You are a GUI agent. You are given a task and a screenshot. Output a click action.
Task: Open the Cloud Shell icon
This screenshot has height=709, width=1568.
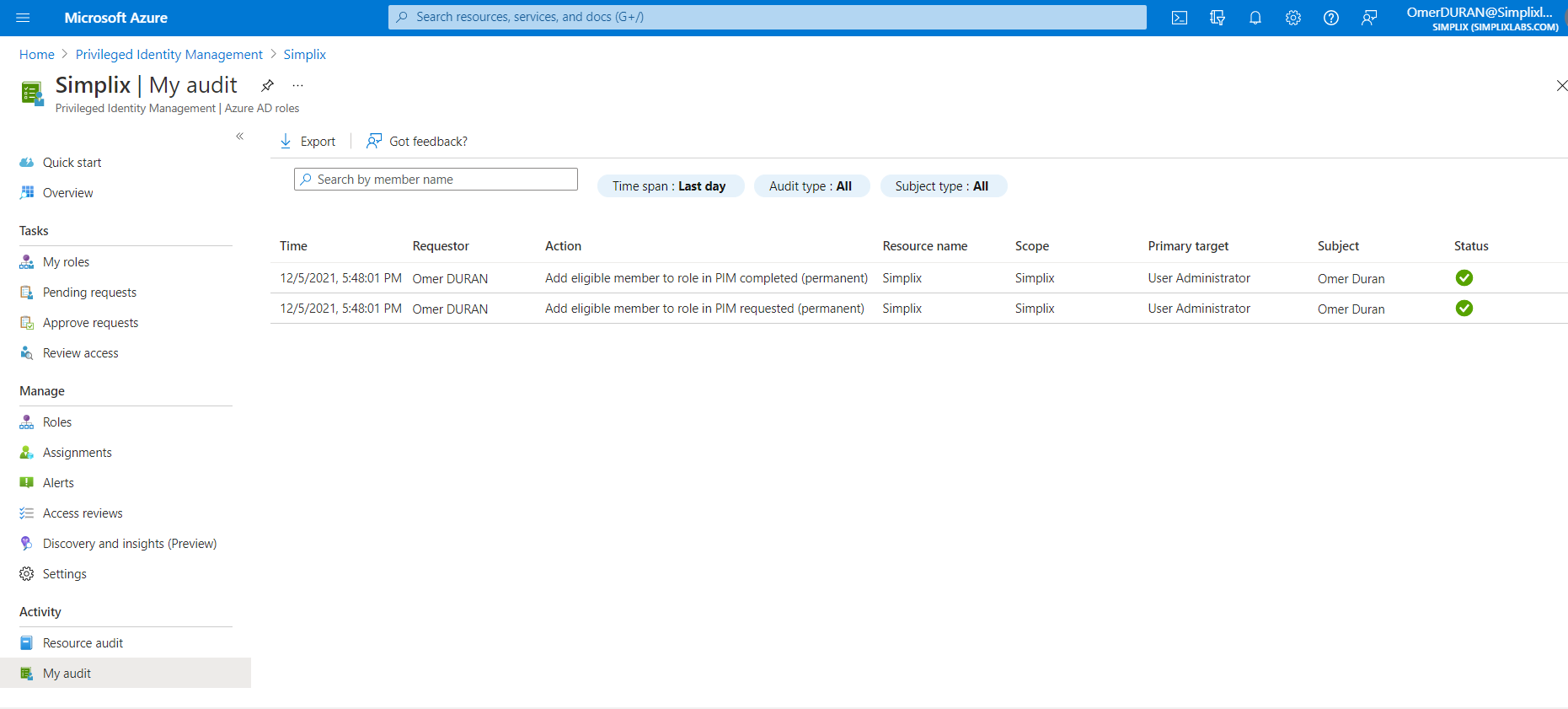[x=1180, y=18]
